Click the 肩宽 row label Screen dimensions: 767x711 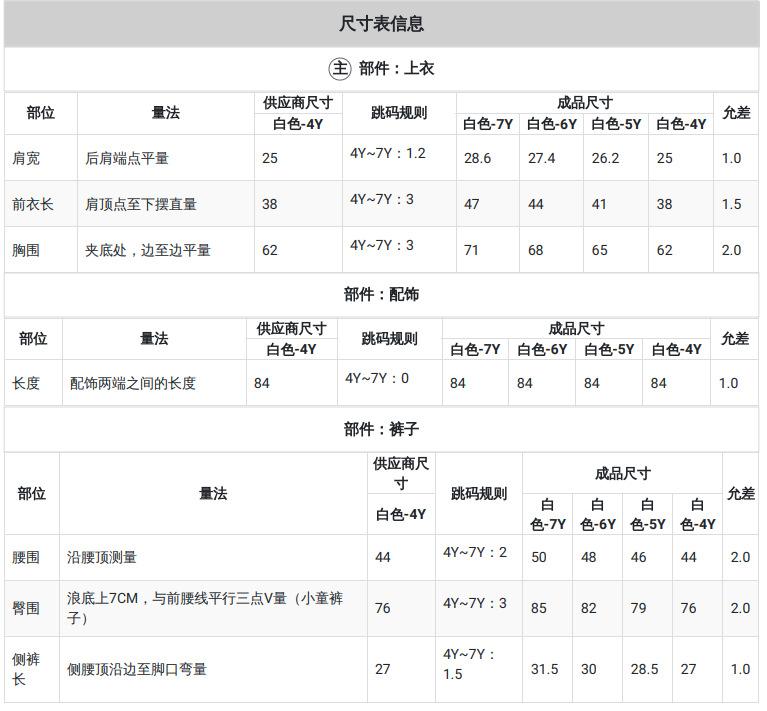tap(26, 158)
